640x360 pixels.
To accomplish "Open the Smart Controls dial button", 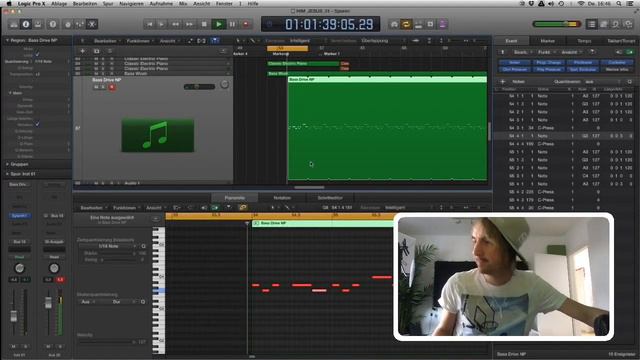I will pos(68,24).
